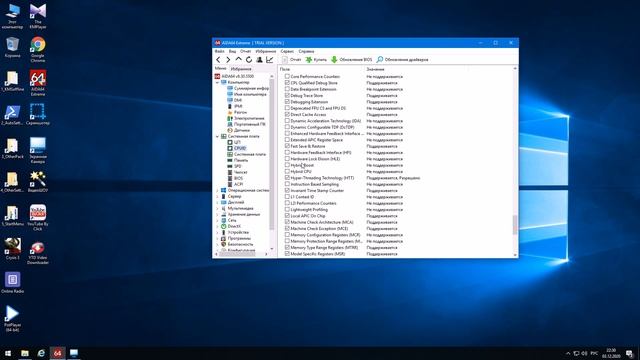Viewport: 640px width, 360px height.
Task: Select Суммарная информация tree item
Action: click(248, 88)
